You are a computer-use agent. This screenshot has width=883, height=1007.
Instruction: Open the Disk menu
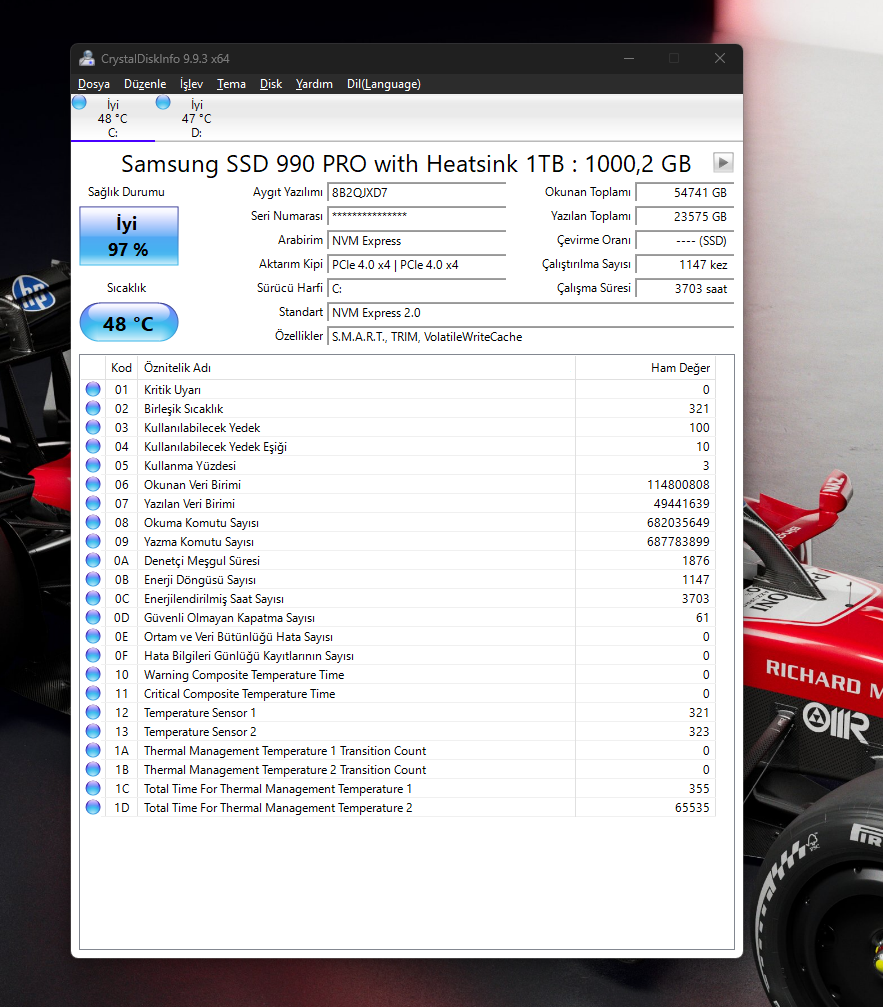[271, 84]
